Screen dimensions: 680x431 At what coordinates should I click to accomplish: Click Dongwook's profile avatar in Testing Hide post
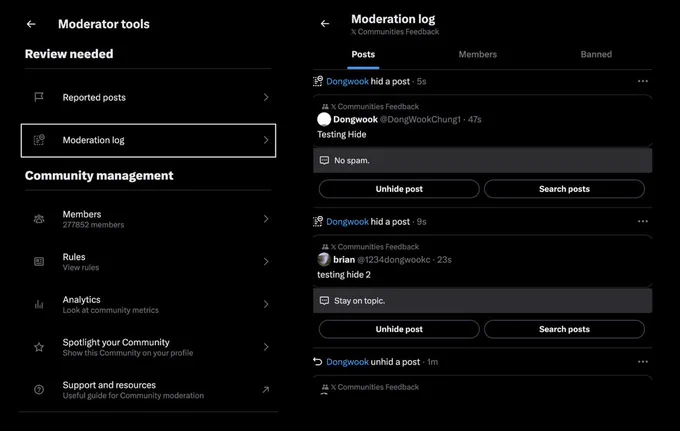pyautogui.click(x=324, y=119)
